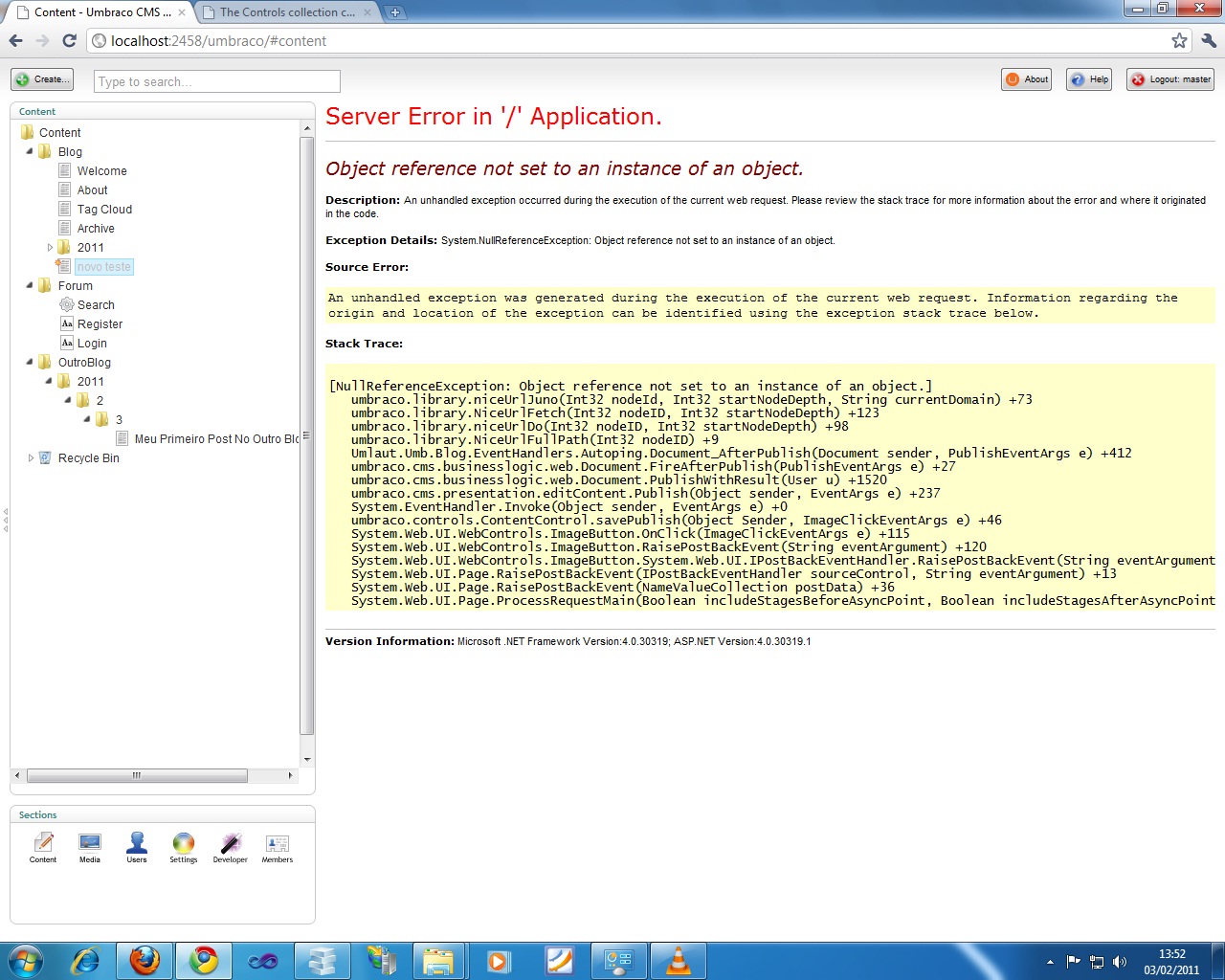Screen dimensions: 1225x980
Task: Open Windows Explorer from the taskbar
Action: (x=439, y=961)
